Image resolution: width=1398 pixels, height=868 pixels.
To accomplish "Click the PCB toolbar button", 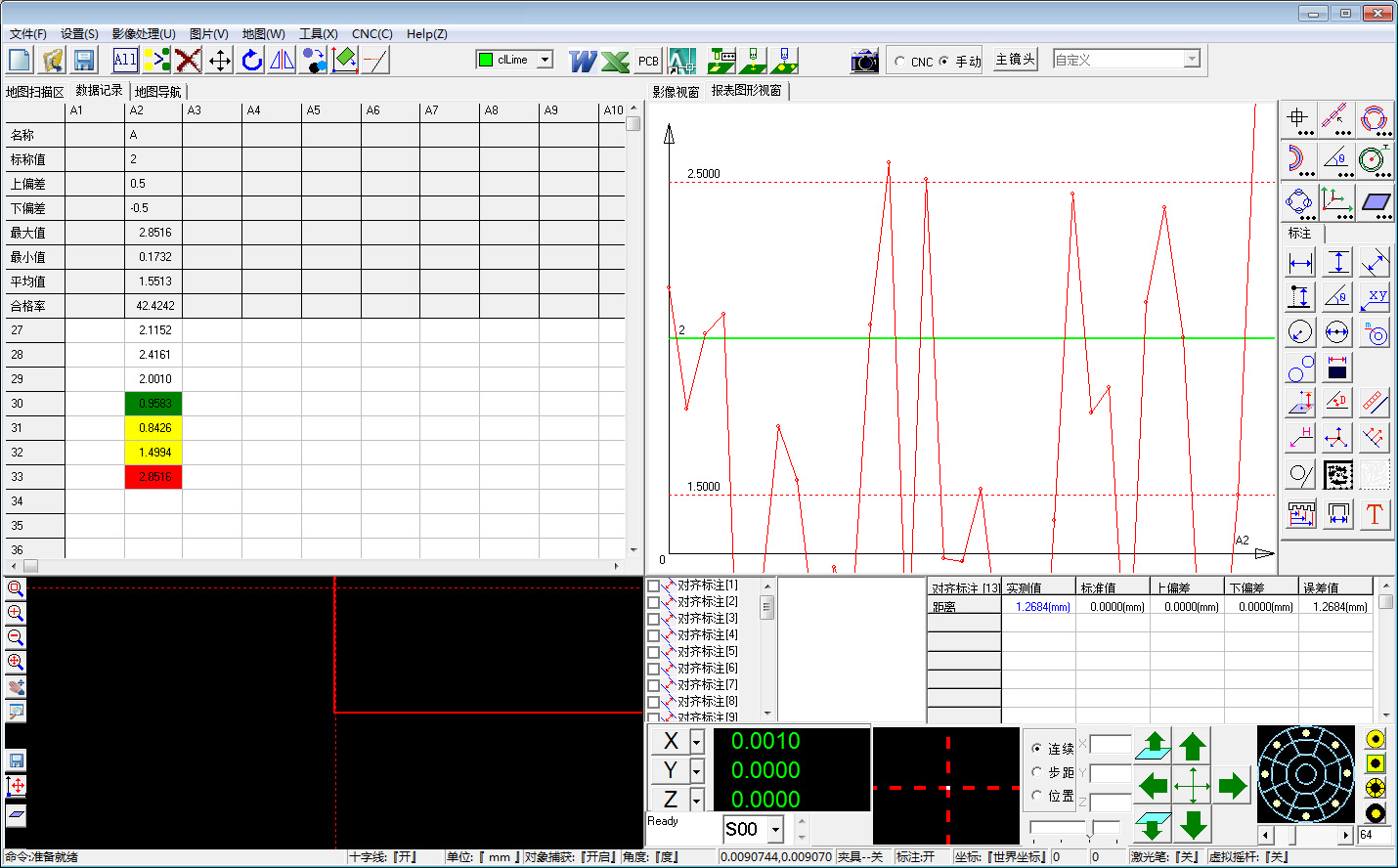I will tap(648, 61).
